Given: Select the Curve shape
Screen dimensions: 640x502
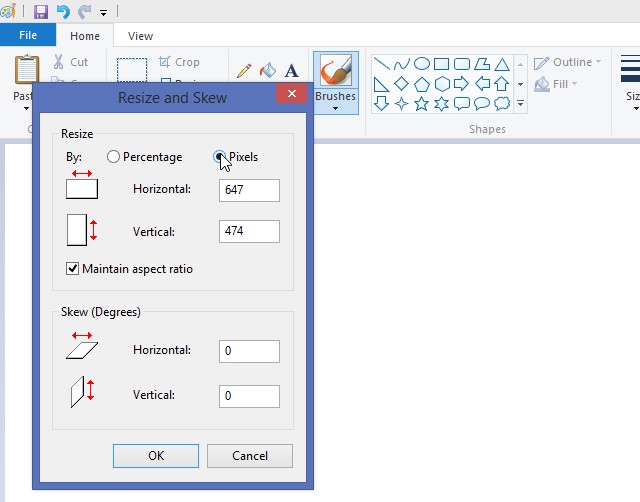Looking at the screenshot, I should pyautogui.click(x=402, y=64).
